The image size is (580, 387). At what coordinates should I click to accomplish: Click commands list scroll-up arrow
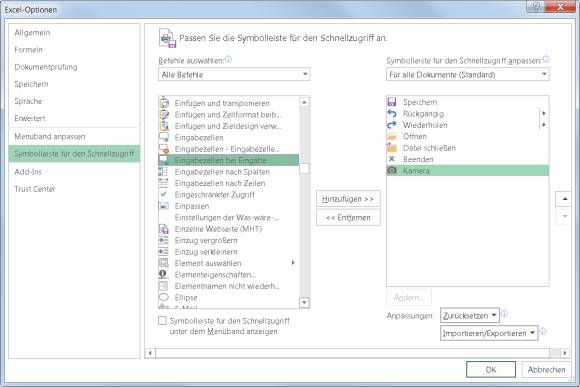pos(304,102)
